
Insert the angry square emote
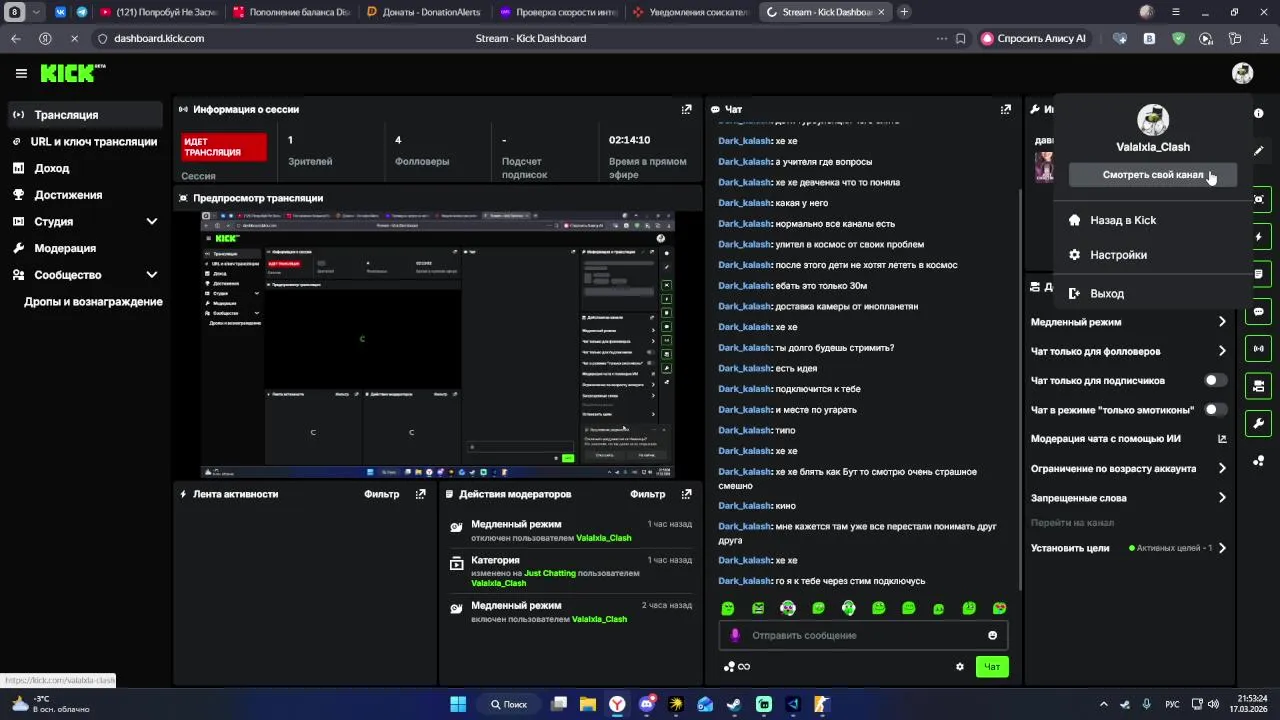coord(758,608)
